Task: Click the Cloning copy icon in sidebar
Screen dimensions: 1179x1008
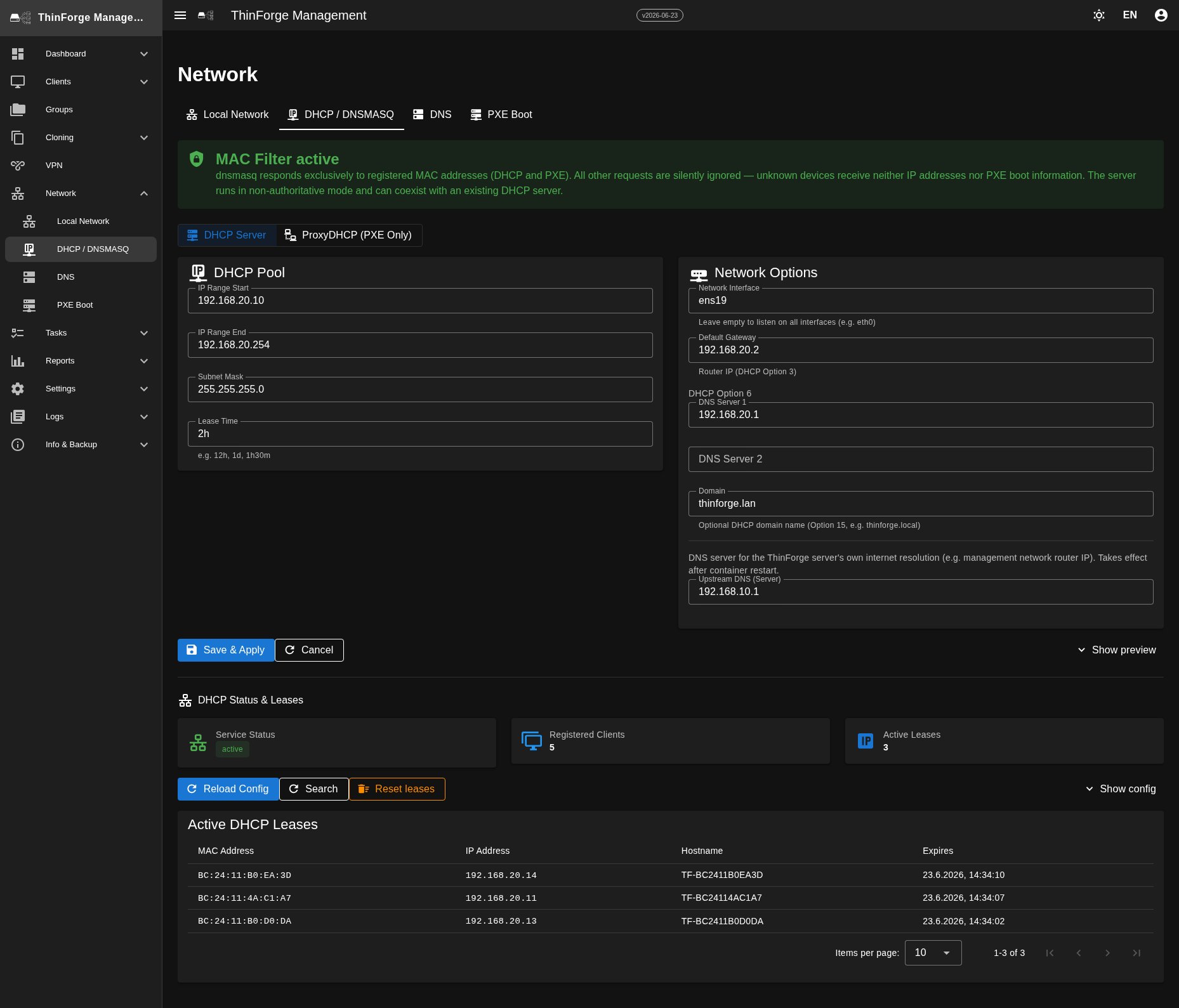Action: [x=18, y=138]
